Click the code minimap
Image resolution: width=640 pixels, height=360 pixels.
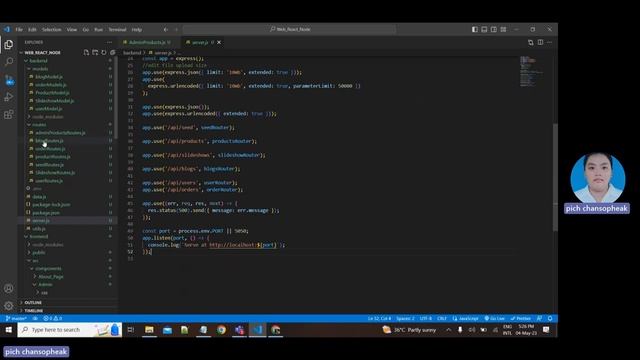pyautogui.click(x=532, y=71)
